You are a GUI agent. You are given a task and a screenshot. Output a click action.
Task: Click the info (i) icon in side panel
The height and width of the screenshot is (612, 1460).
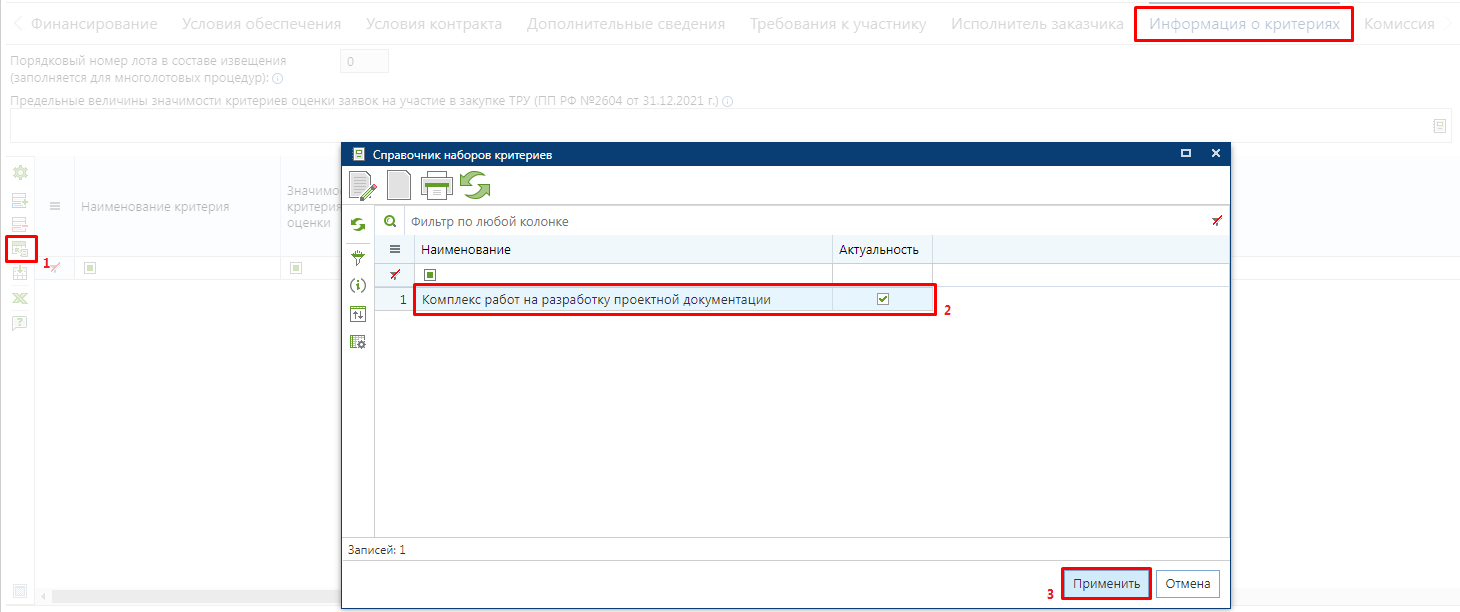pos(358,285)
